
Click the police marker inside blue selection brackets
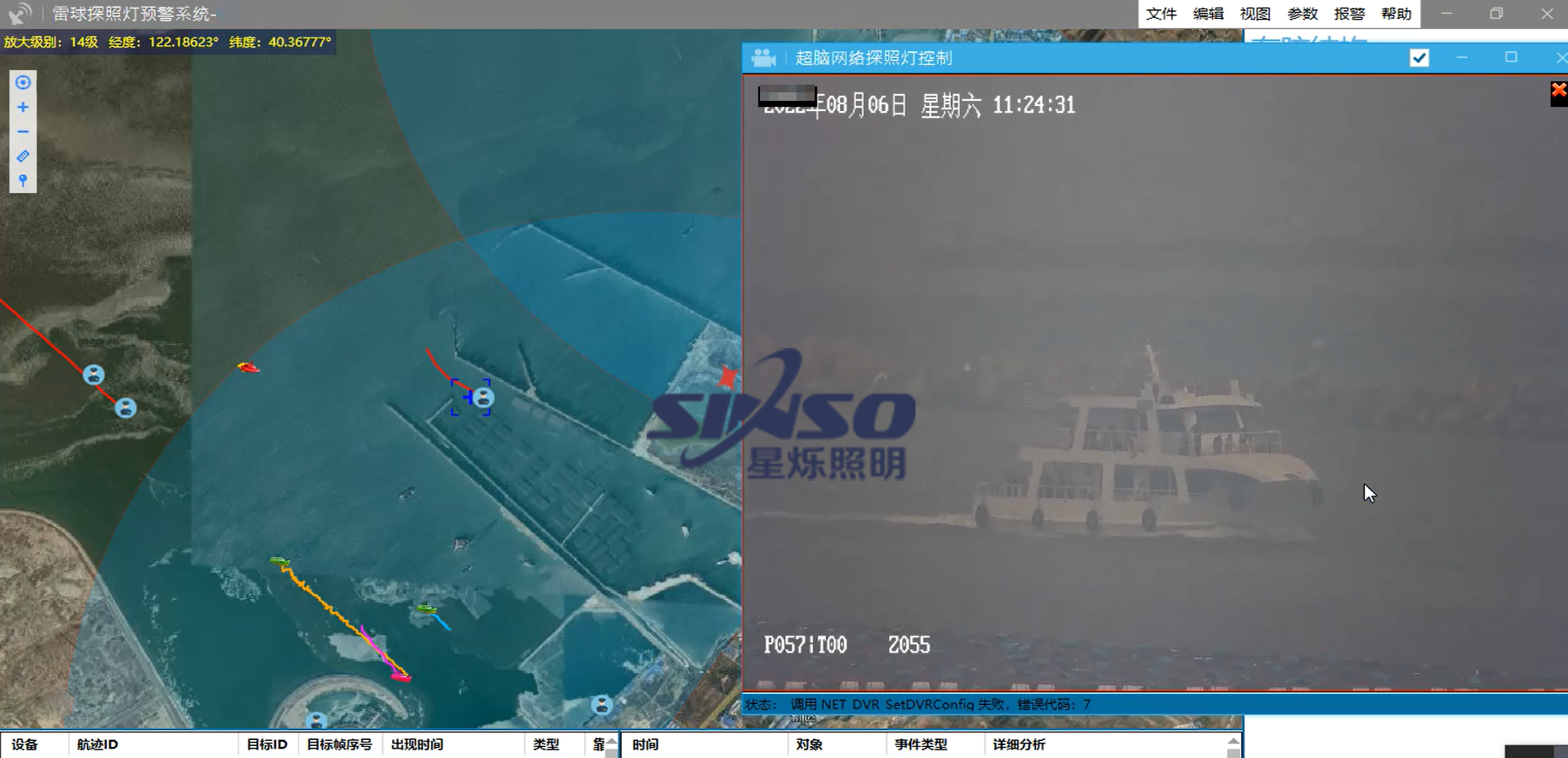[483, 398]
